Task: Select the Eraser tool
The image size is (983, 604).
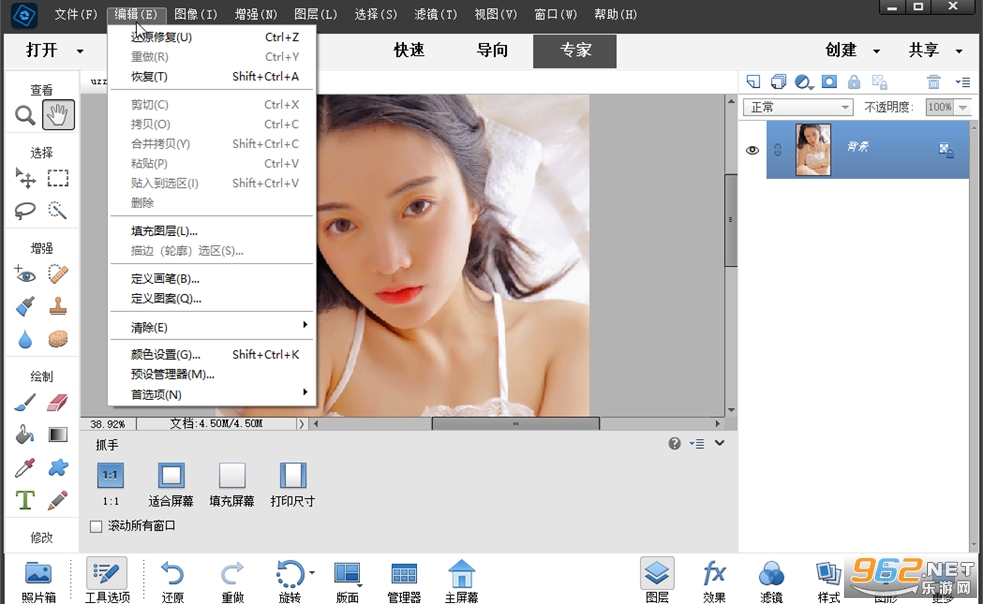Action: (x=58, y=403)
